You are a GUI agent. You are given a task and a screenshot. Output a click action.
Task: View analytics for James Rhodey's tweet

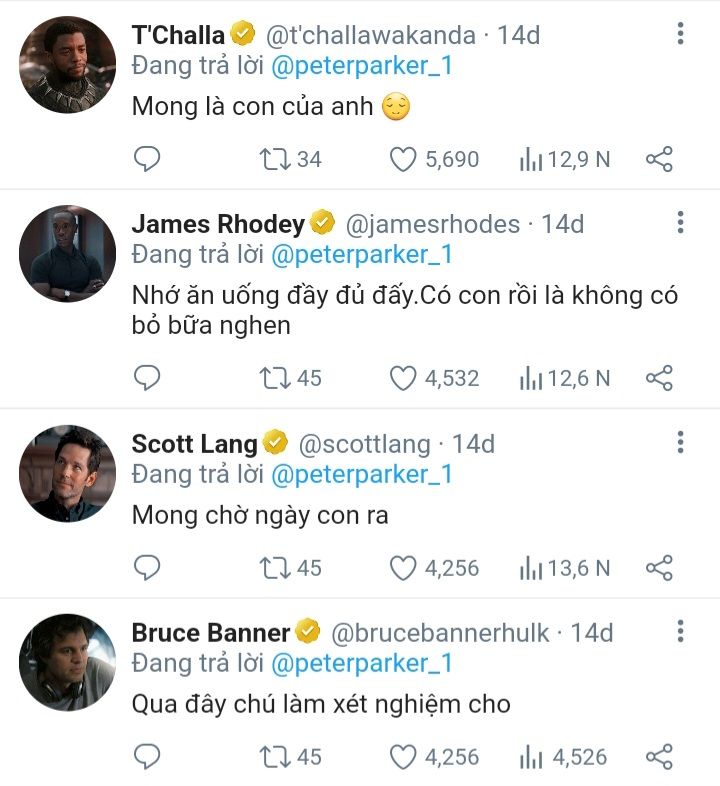click(530, 377)
